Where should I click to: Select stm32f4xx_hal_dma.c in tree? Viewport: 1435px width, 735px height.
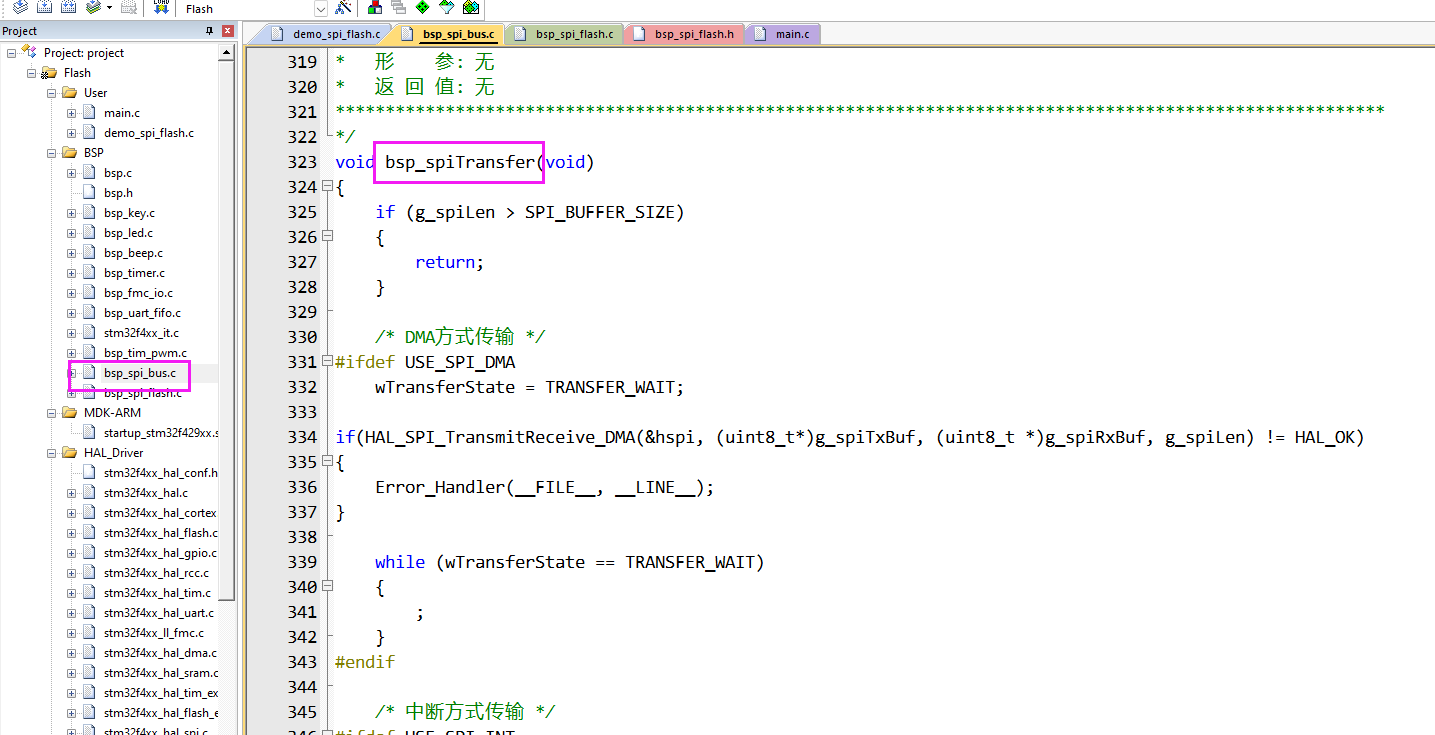click(x=160, y=652)
